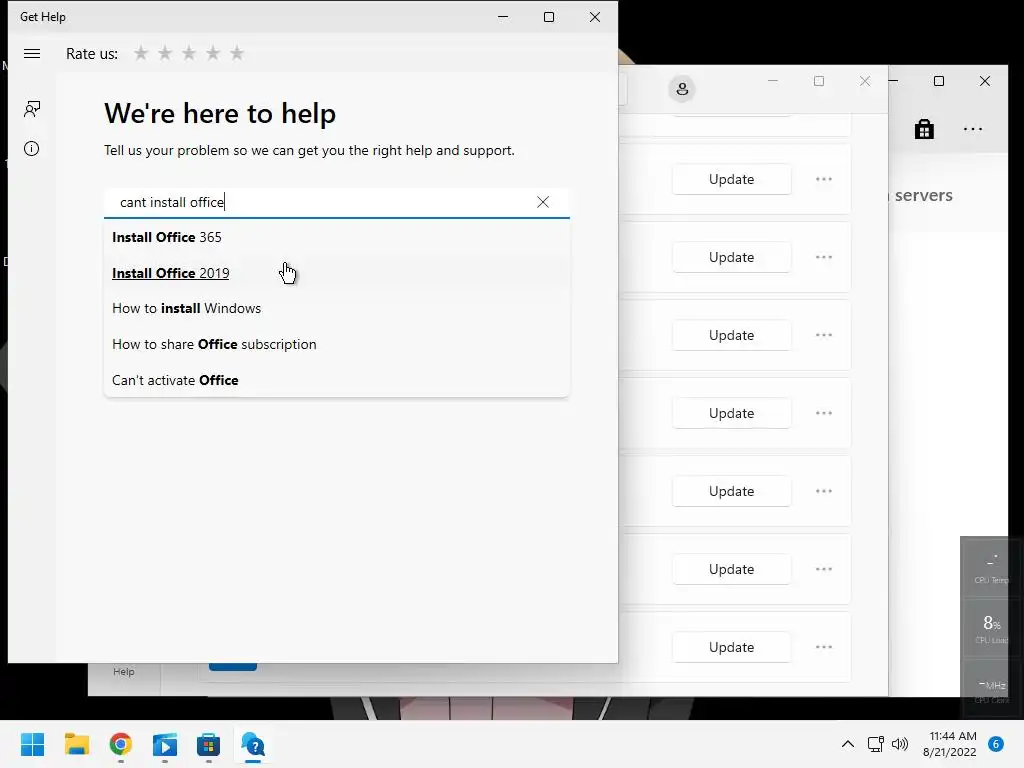Clear the search box text
The width and height of the screenshot is (1024, 768).
543,202
